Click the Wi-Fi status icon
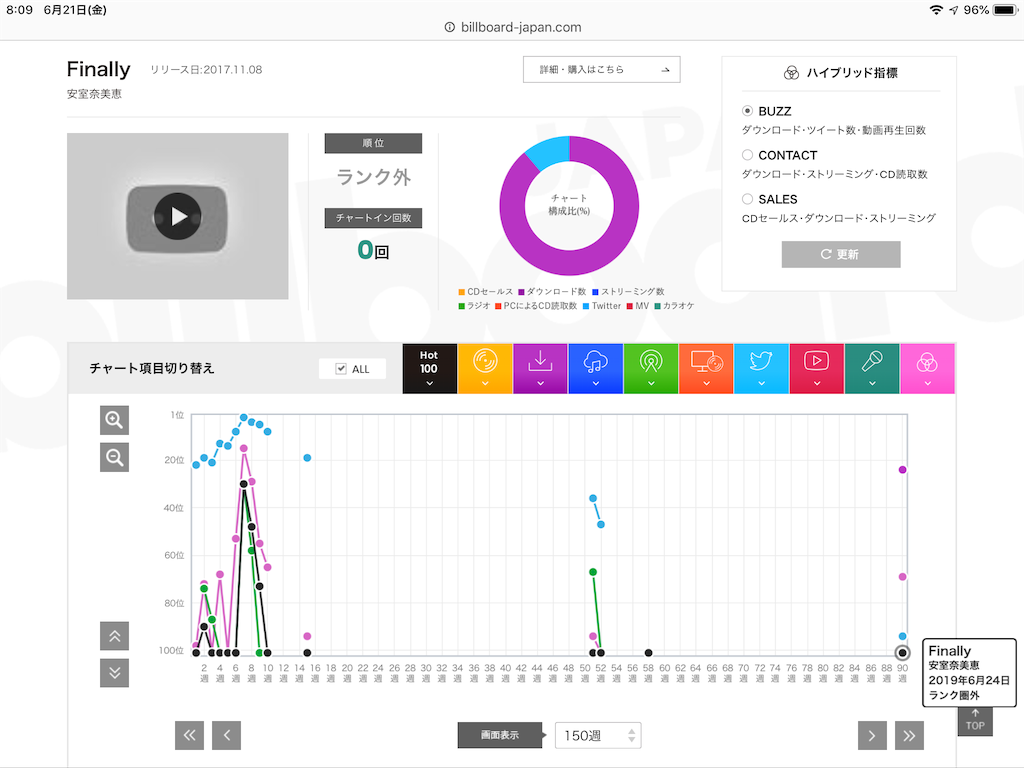The image size is (1024, 768). [936, 10]
